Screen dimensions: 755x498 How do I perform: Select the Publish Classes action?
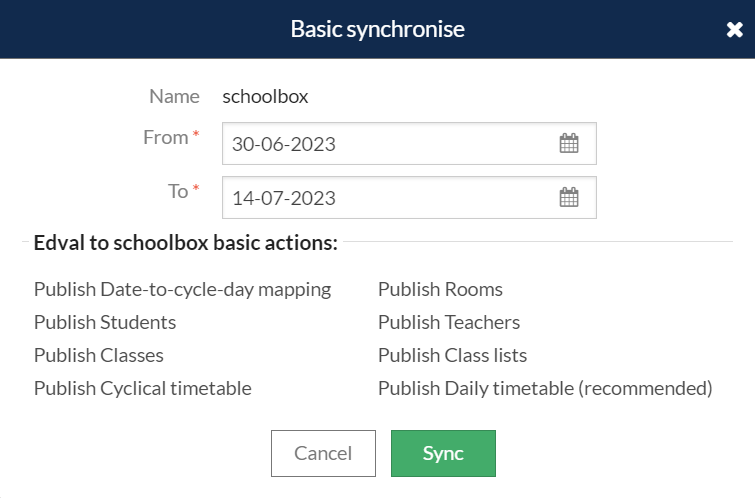[x=99, y=355]
